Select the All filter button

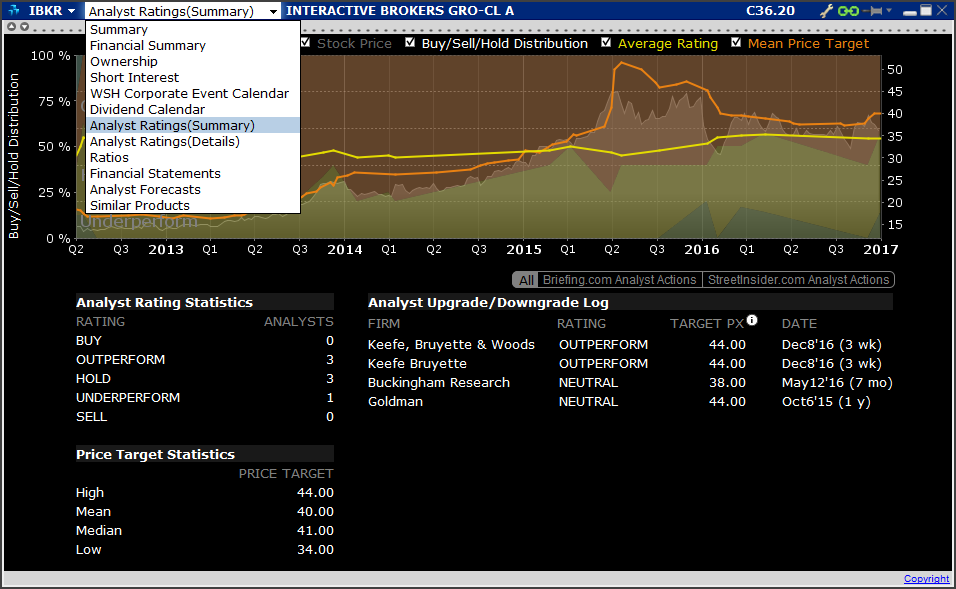click(x=525, y=280)
